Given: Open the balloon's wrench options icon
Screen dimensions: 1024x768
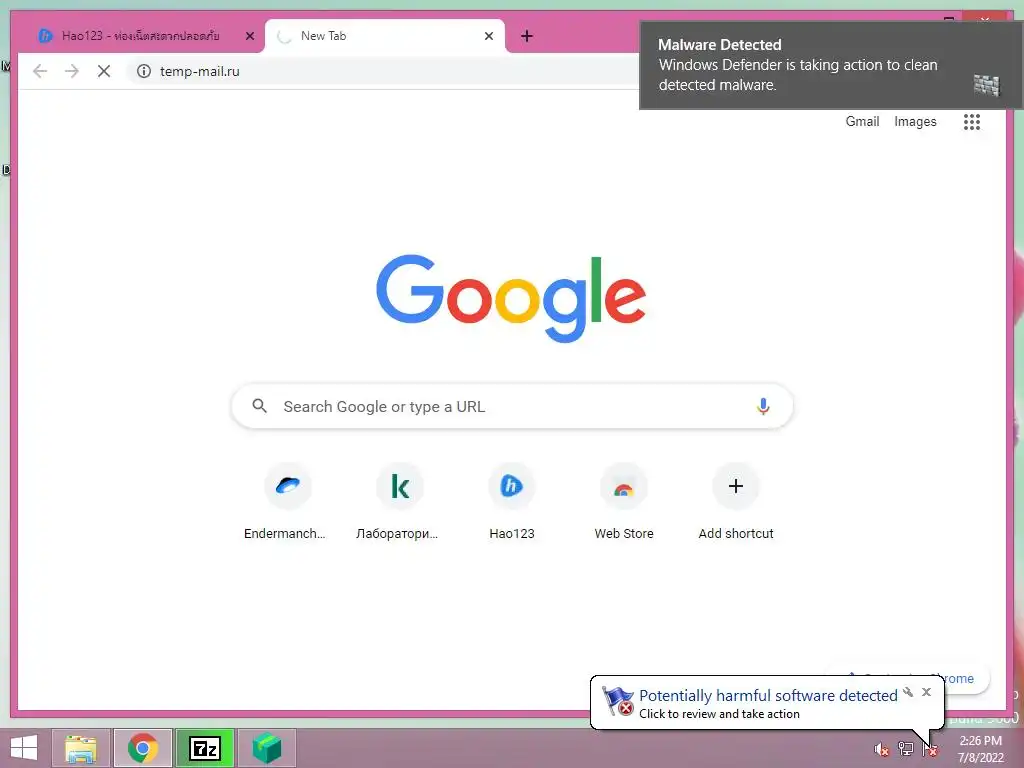Looking at the screenshot, I should [908, 692].
